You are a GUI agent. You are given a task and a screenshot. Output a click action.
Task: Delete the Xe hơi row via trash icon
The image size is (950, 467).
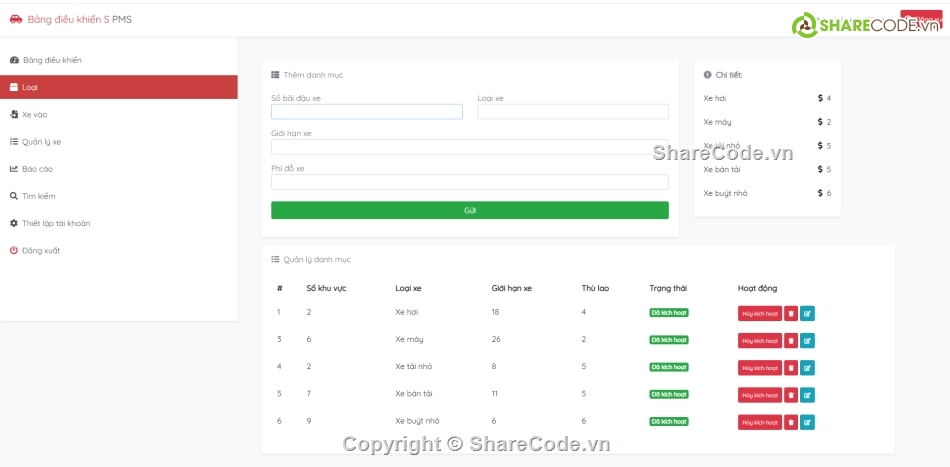click(x=791, y=314)
